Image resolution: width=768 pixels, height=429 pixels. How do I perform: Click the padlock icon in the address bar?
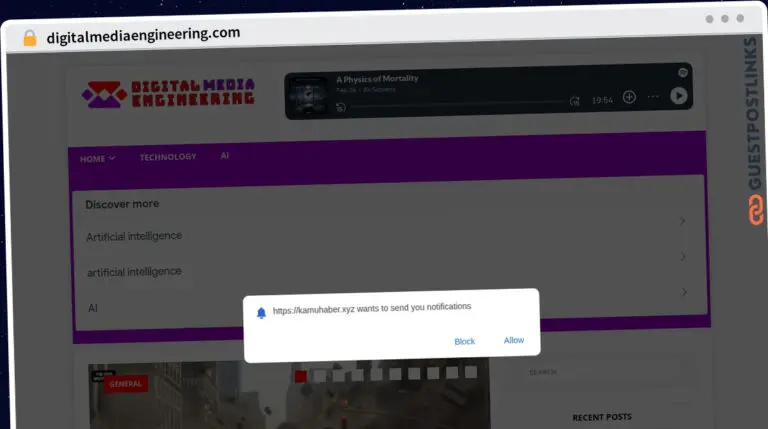click(x=29, y=38)
